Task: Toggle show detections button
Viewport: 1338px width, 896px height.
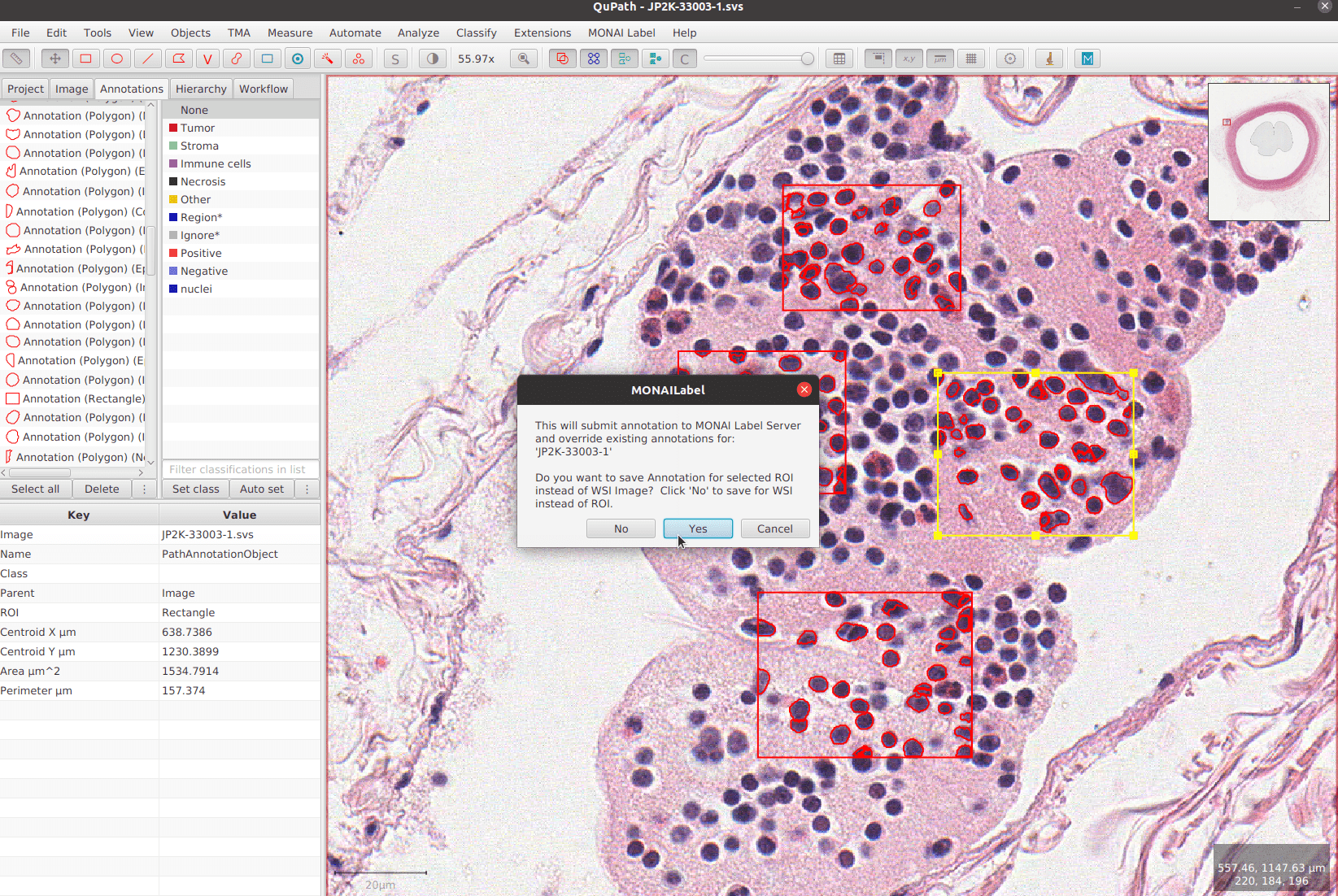Action: pyautogui.click(x=624, y=59)
